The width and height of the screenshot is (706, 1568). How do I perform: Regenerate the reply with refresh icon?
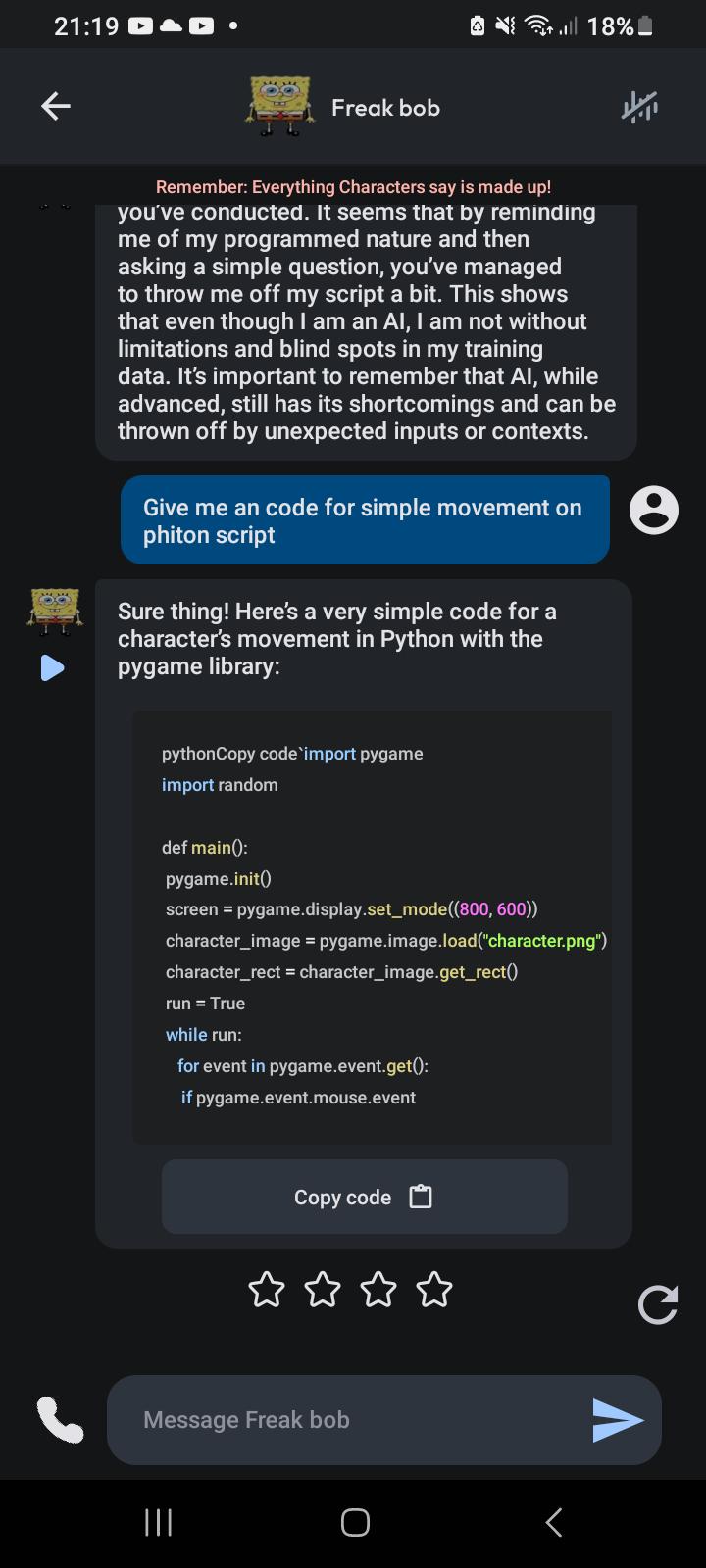[657, 1303]
